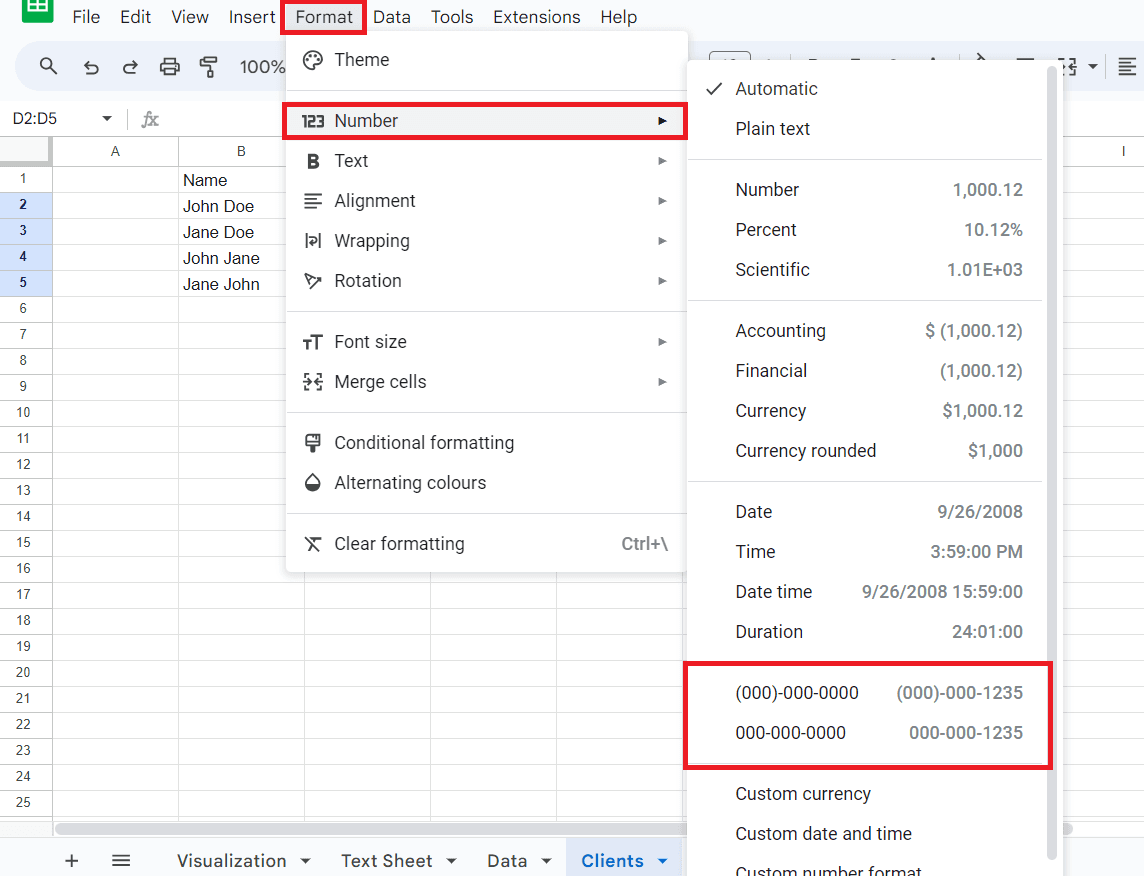This screenshot has width=1144, height=876.
Task: Click the sheet horizontal scrollbar
Action: click(371, 829)
